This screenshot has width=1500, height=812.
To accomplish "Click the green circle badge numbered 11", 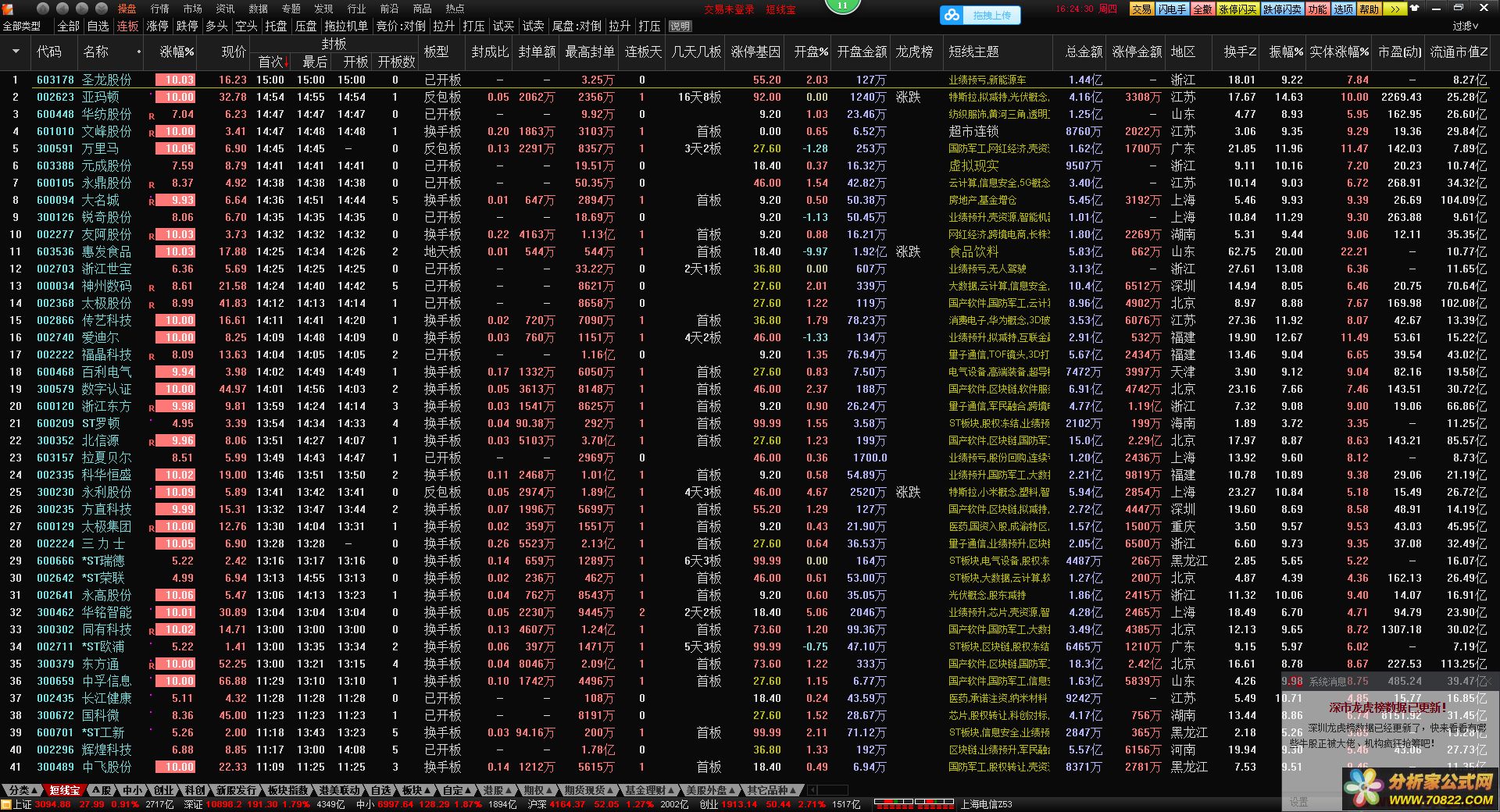I will coord(842,6).
